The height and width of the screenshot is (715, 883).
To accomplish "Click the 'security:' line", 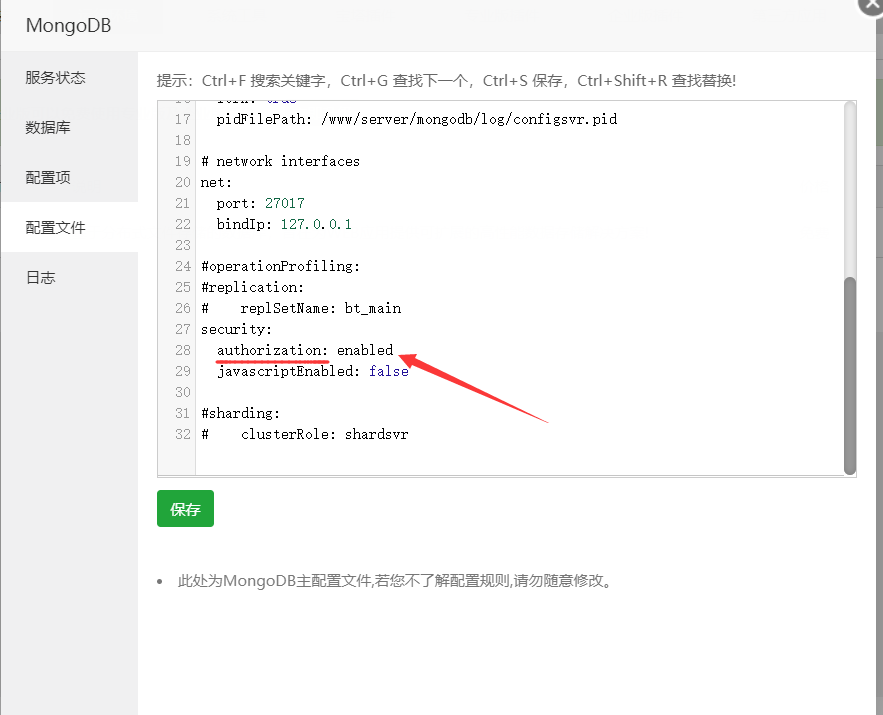I will click(x=237, y=329).
